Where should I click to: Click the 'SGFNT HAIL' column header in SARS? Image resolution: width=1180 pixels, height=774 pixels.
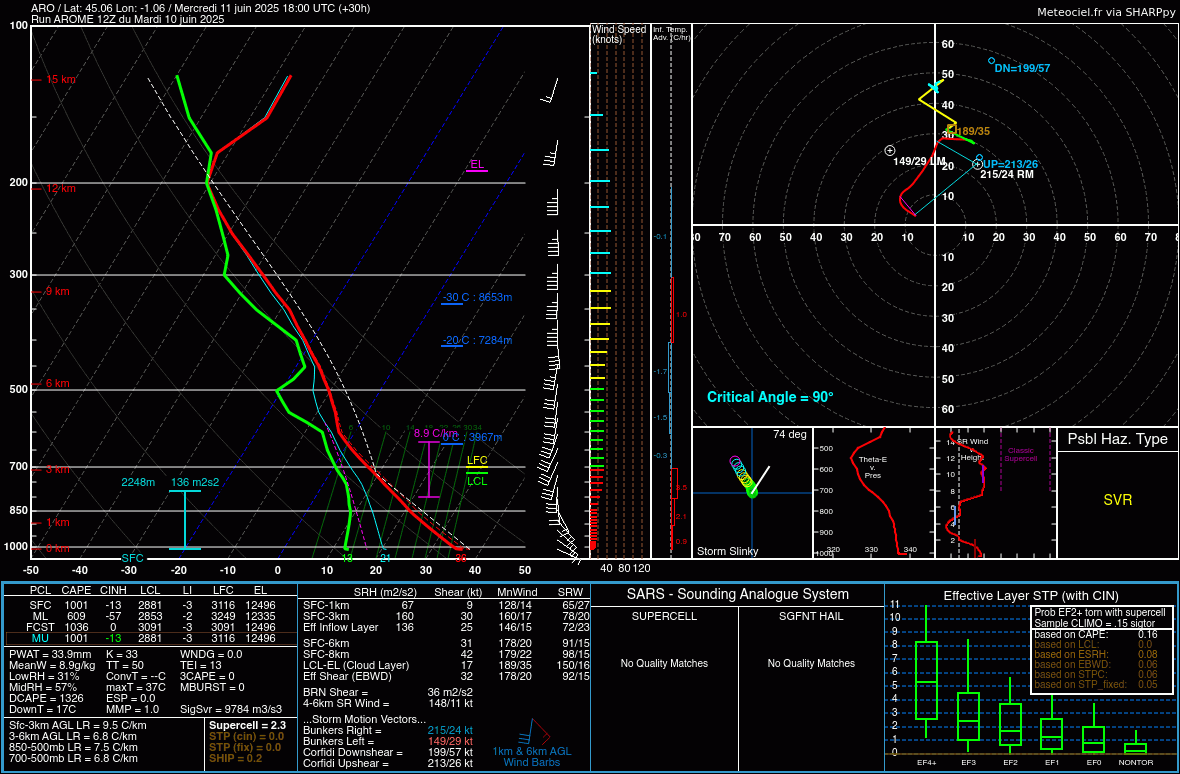[x=810, y=616]
